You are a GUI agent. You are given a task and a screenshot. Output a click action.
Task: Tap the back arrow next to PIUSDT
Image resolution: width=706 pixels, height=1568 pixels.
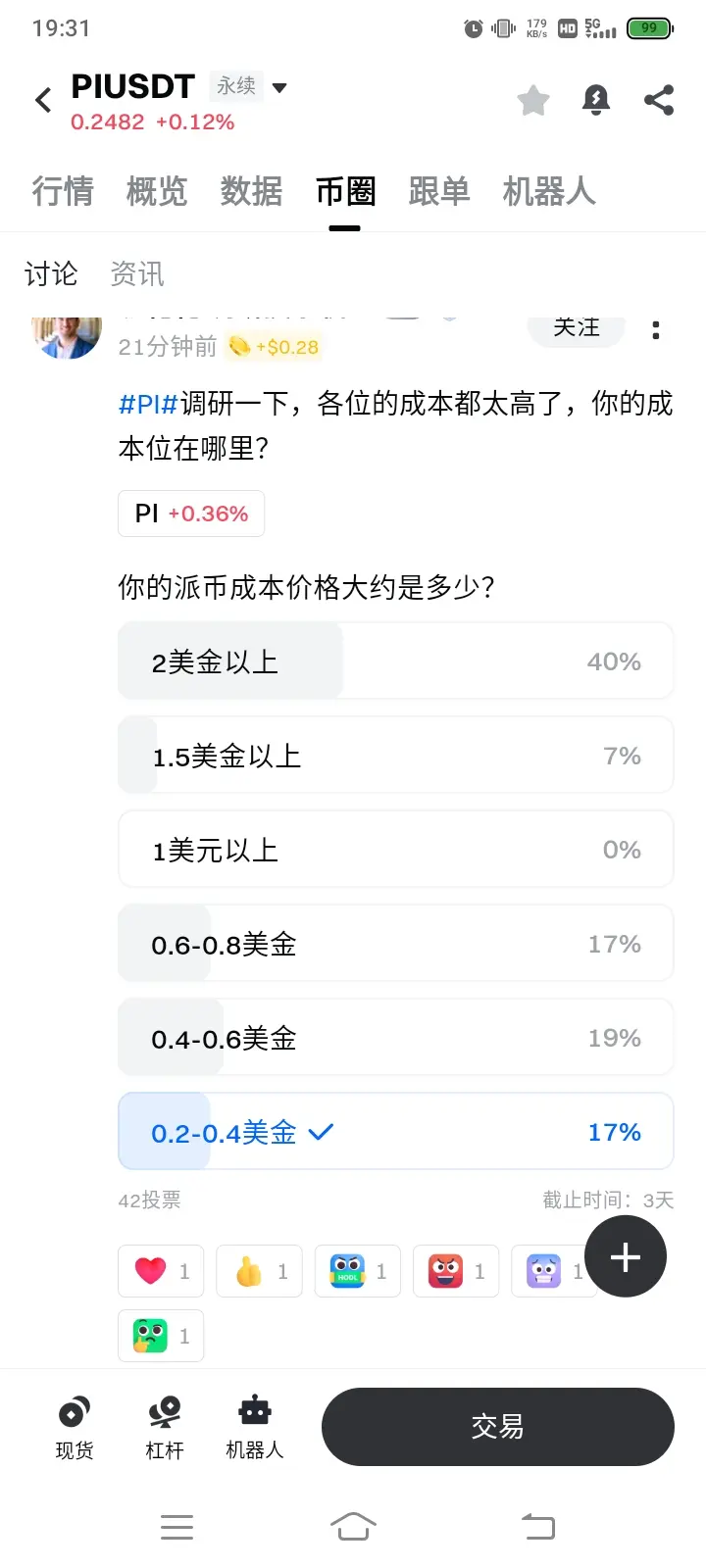(x=43, y=100)
